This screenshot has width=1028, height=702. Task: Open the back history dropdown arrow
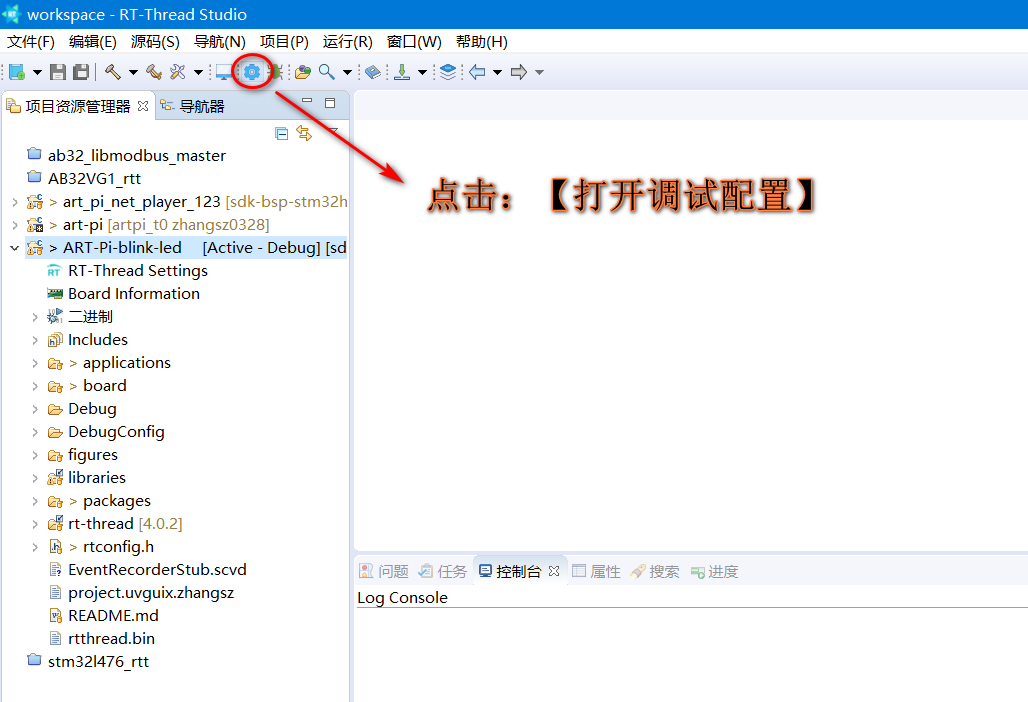498,72
